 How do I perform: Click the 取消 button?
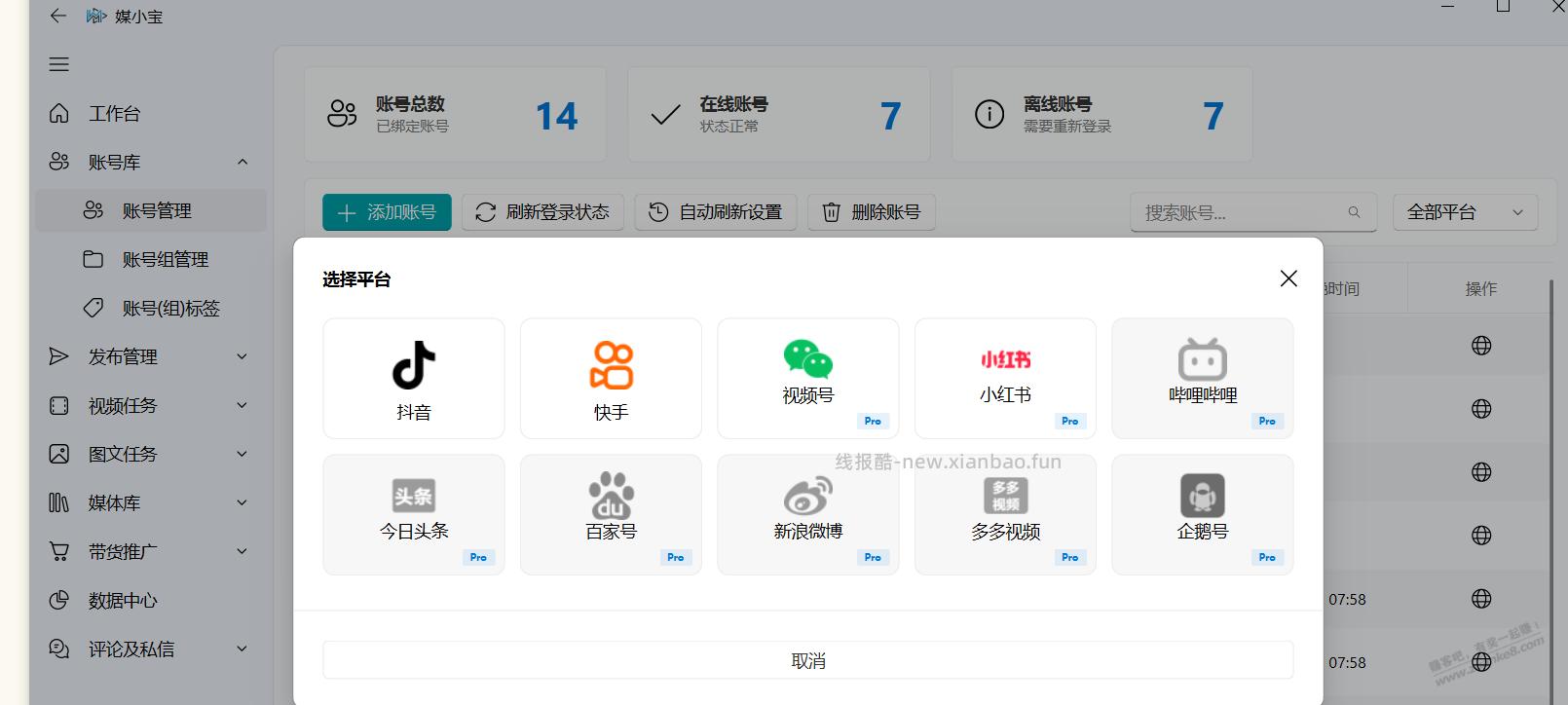tap(808, 660)
